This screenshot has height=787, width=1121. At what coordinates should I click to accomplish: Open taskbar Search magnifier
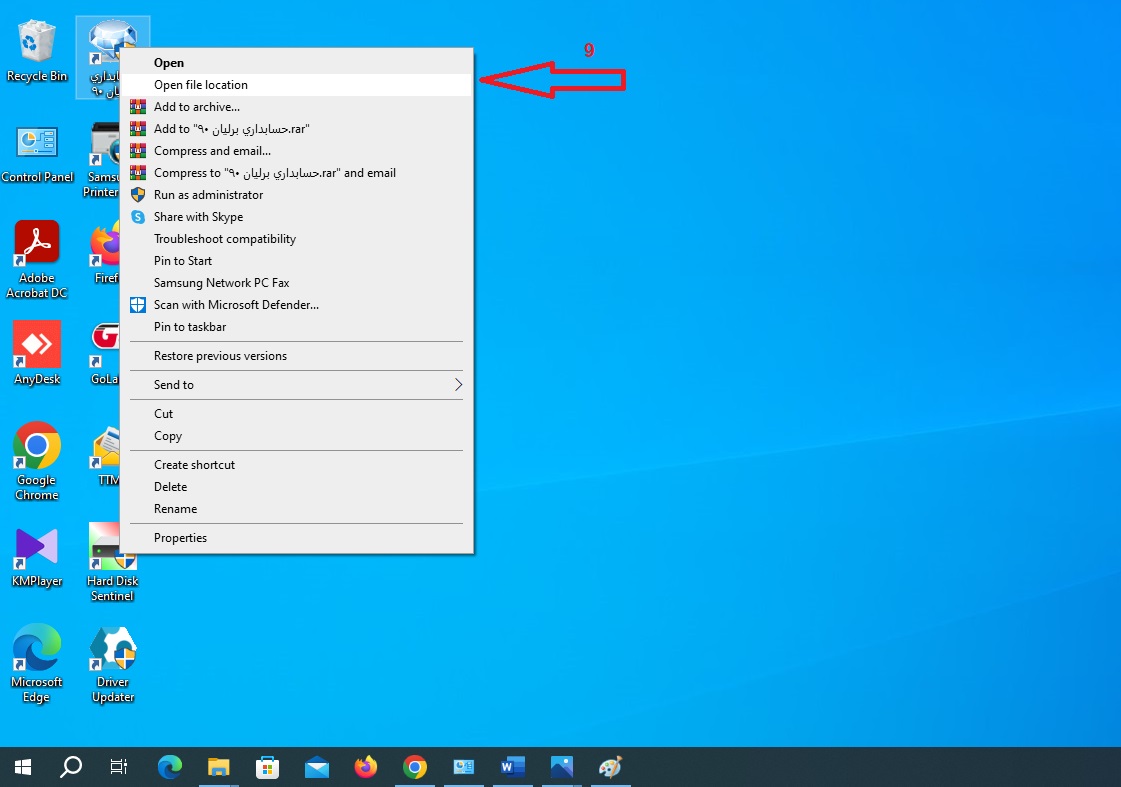pyautogui.click(x=71, y=767)
